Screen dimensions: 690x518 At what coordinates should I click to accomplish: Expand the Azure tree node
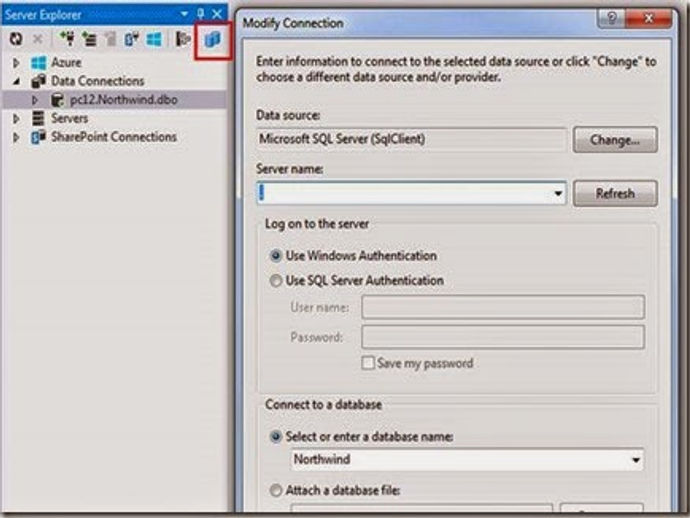[16, 63]
